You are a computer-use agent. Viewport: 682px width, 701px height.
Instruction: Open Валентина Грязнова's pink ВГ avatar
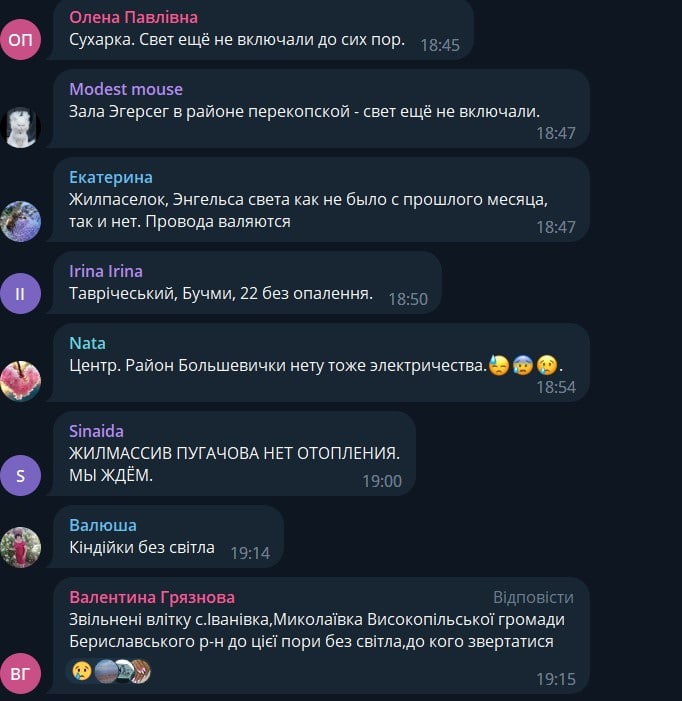[21, 673]
